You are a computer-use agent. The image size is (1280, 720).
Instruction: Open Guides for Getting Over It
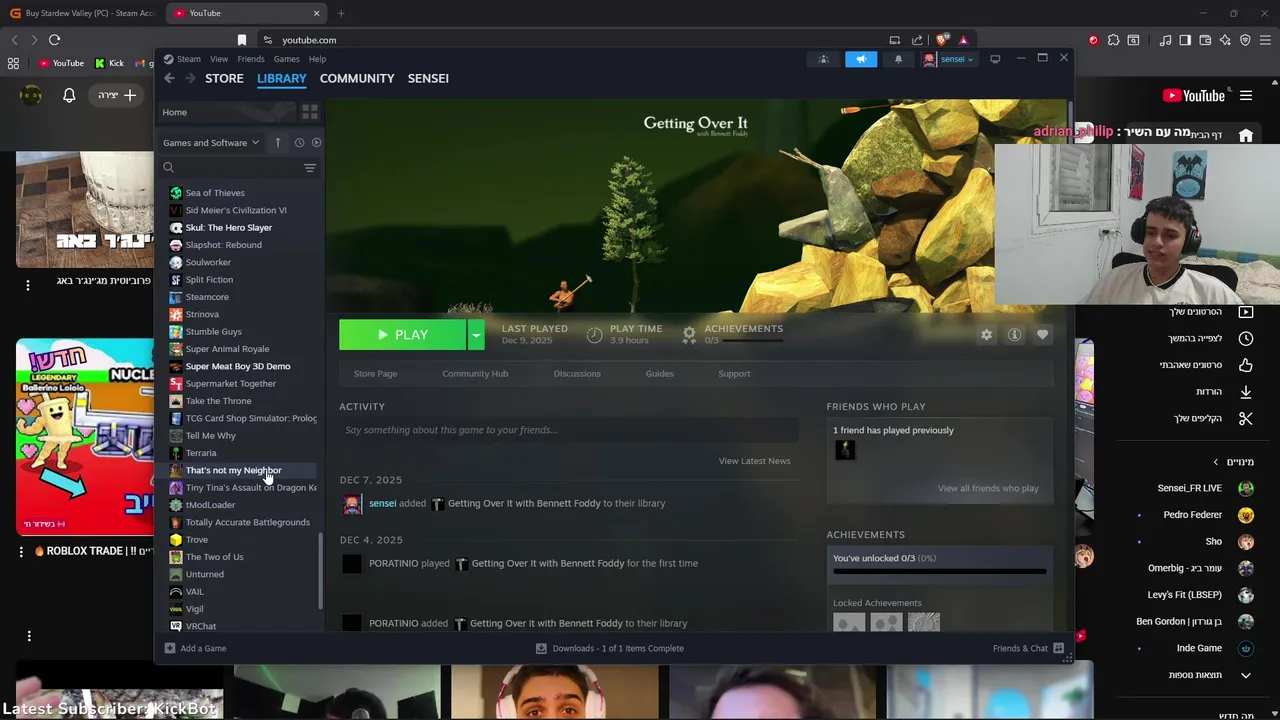[659, 374]
